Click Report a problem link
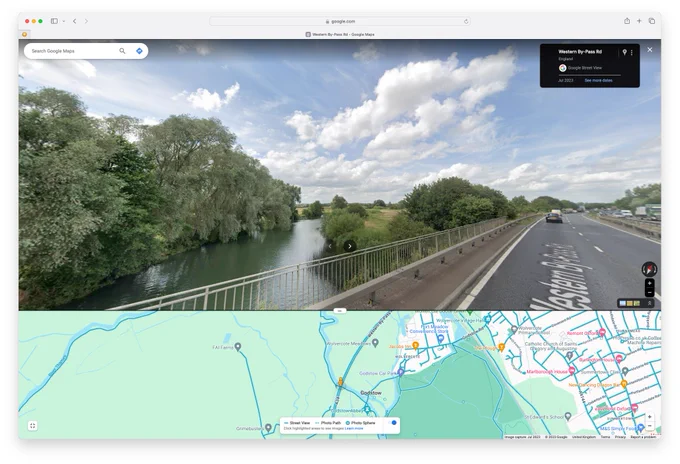The height and width of the screenshot is (464, 680). tap(643, 437)
